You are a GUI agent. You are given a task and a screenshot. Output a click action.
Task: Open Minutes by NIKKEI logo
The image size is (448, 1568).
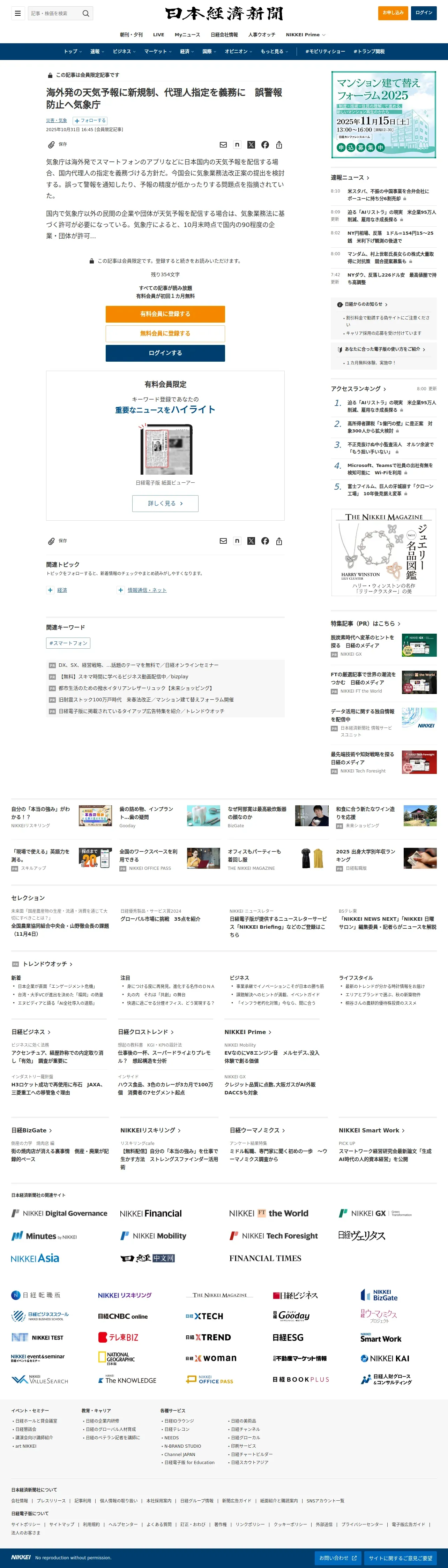click(x=44, y=1236)
